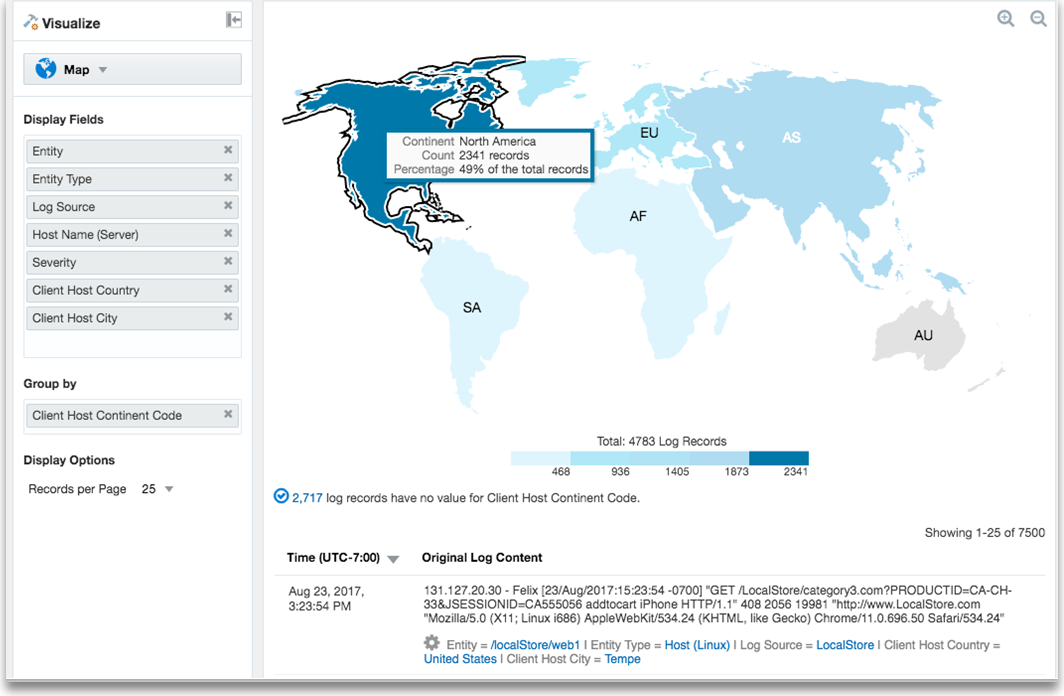Remove the Entity Type display field

[228, 178]
